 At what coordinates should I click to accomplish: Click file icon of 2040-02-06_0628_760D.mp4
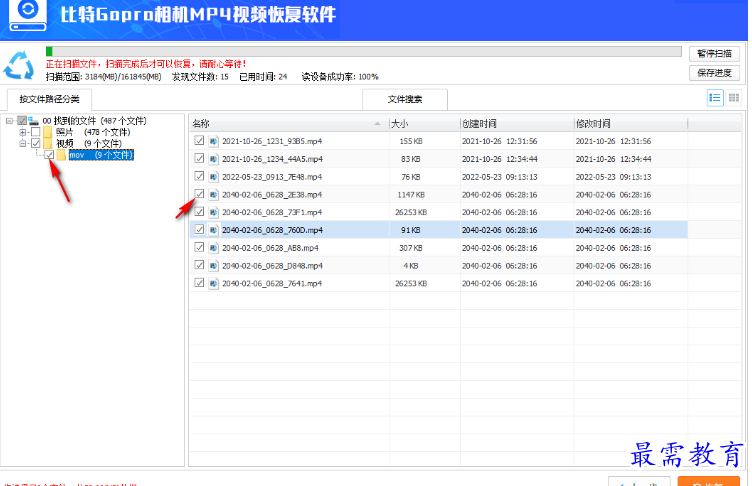[x=213, y=230]
